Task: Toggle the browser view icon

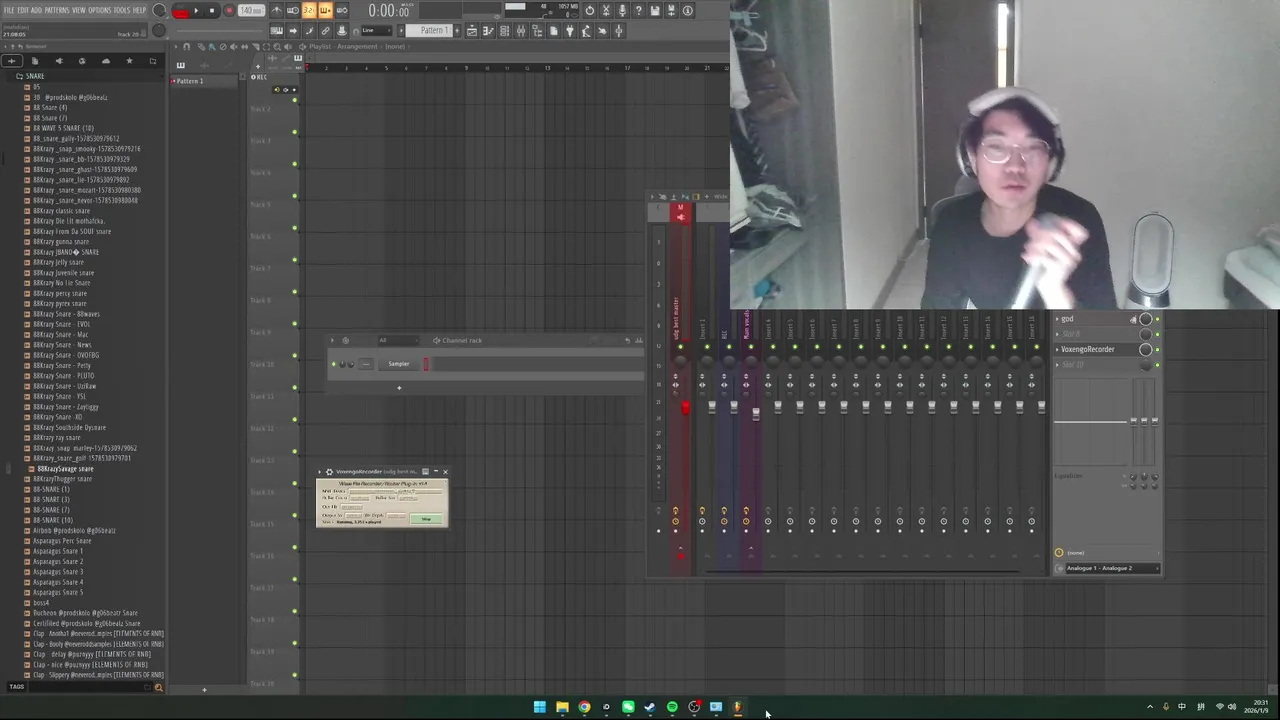Action: coord(536,31)
